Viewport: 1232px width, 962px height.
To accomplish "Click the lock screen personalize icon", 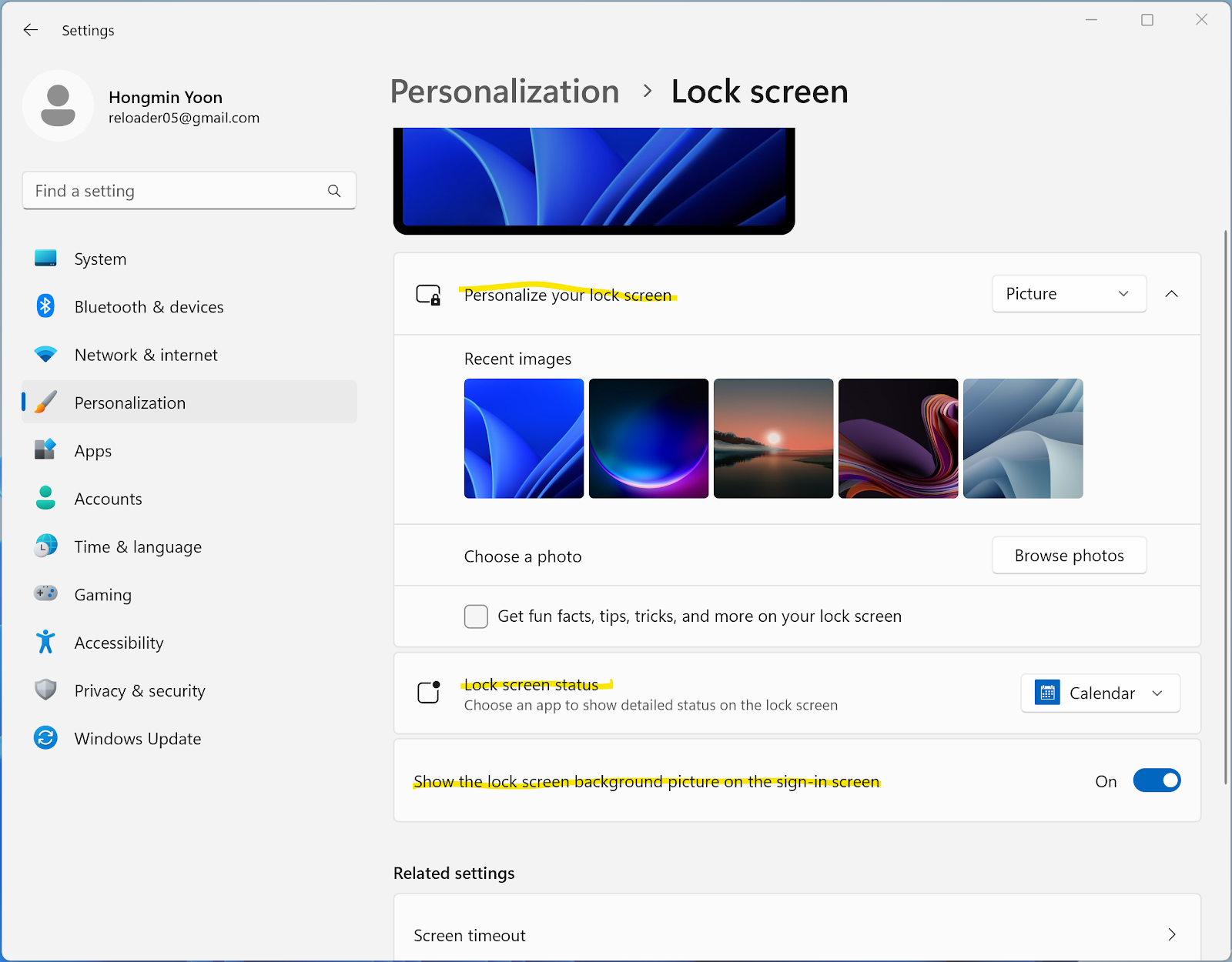I will click(x=428, y=295).
